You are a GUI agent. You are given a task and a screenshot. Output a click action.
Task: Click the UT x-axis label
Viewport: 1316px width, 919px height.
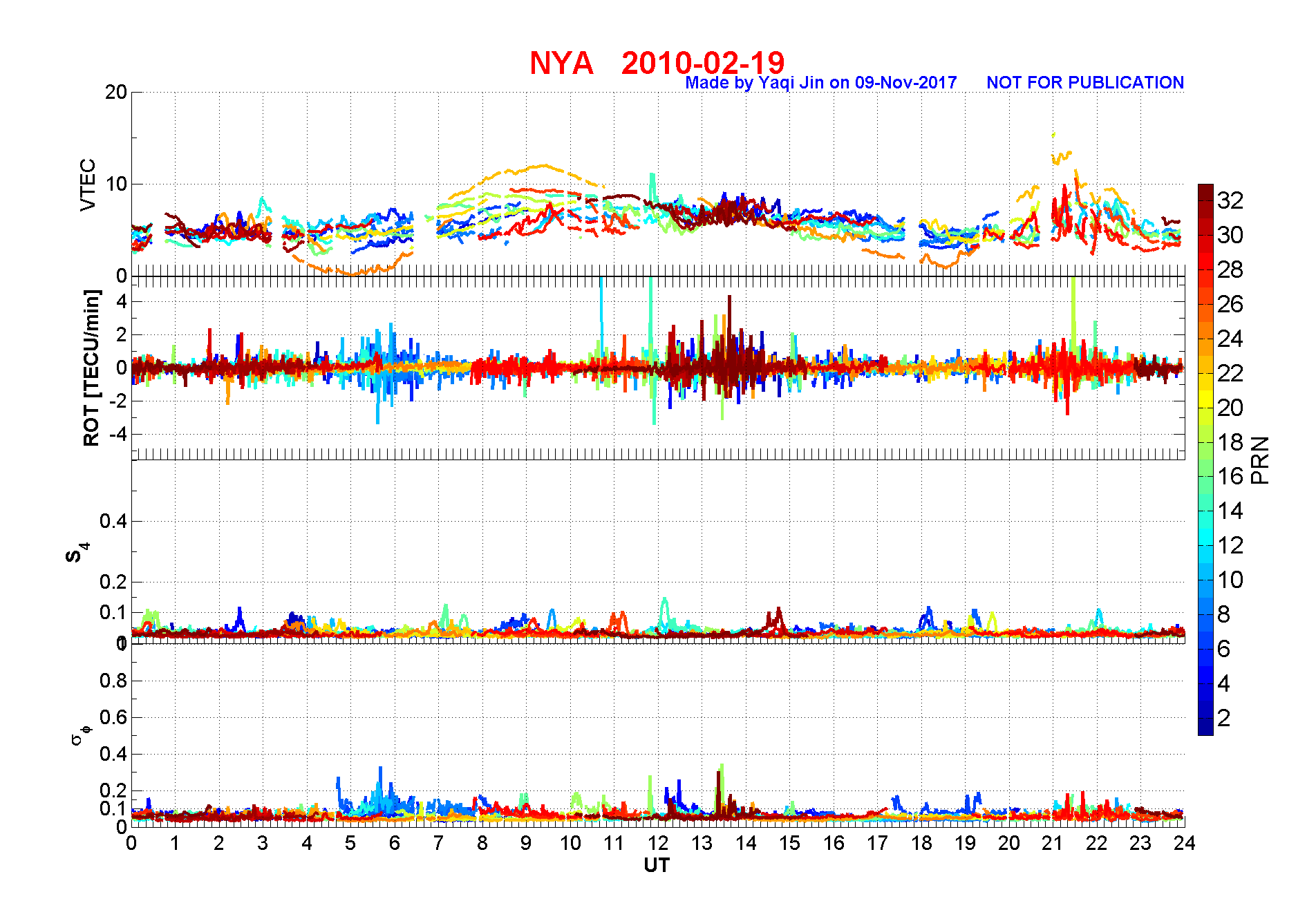point(657,865)
